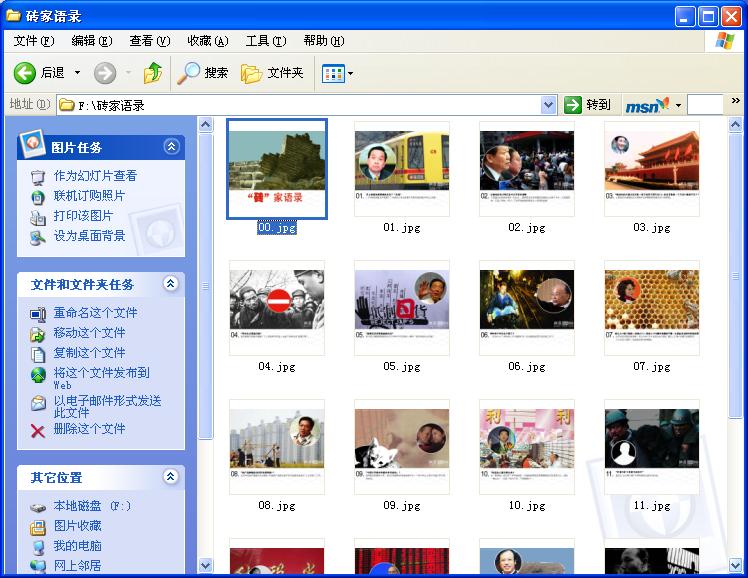The height and width of the screenshot is (578, 748).
Task: Click the 重命名这个文件 link
Action: click(x=95, y=313)
